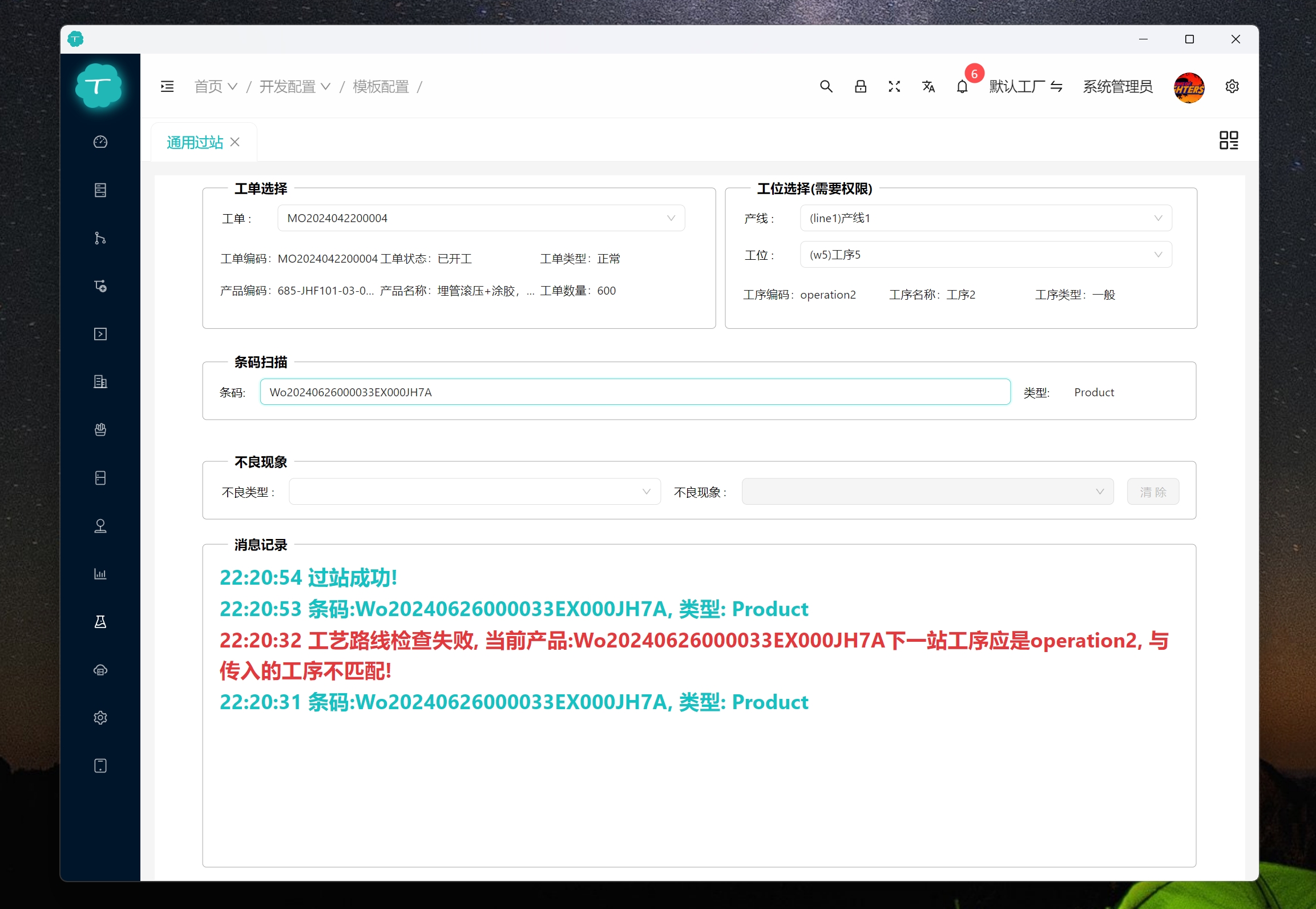The image size is (1316, 909).
Task: Open the cloud sync sidebar icon
Action: (x=100, y=670)
